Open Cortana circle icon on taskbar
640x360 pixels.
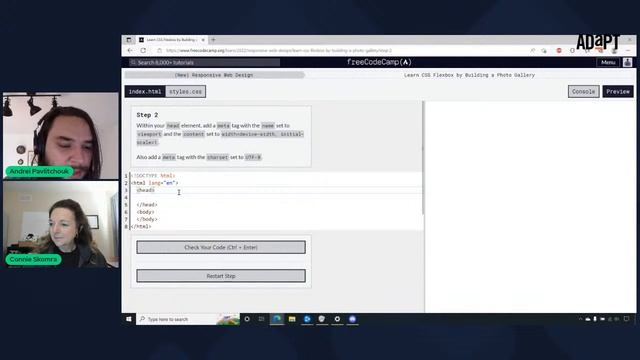(x=247, y=319)
